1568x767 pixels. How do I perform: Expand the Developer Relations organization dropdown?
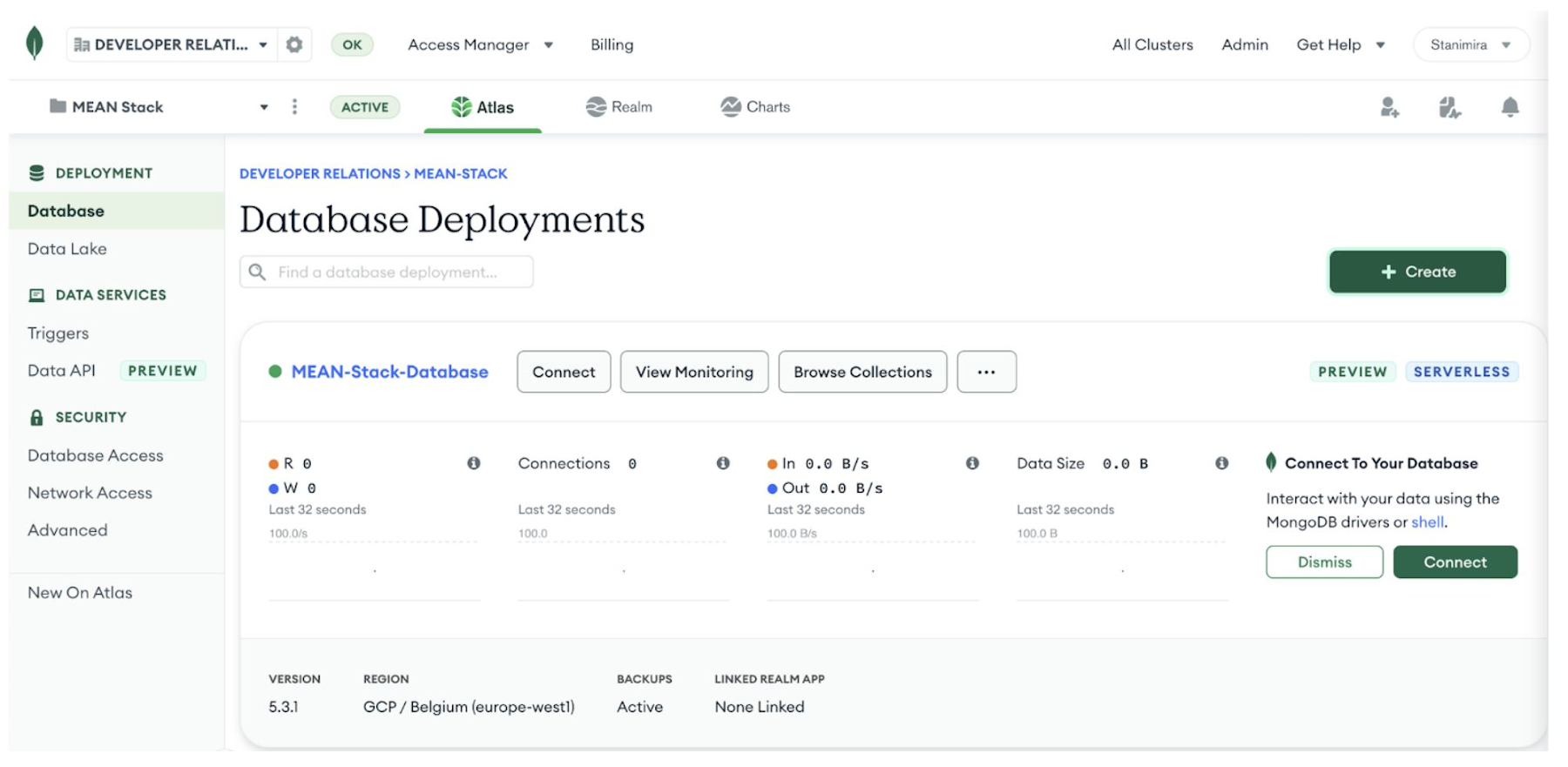(263, 44)
